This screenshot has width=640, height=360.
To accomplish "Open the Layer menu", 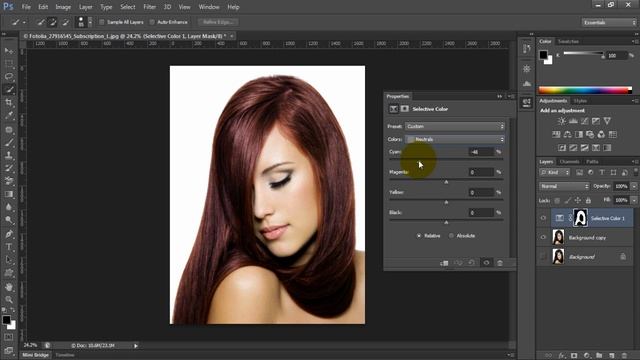I will click(85, 7).
